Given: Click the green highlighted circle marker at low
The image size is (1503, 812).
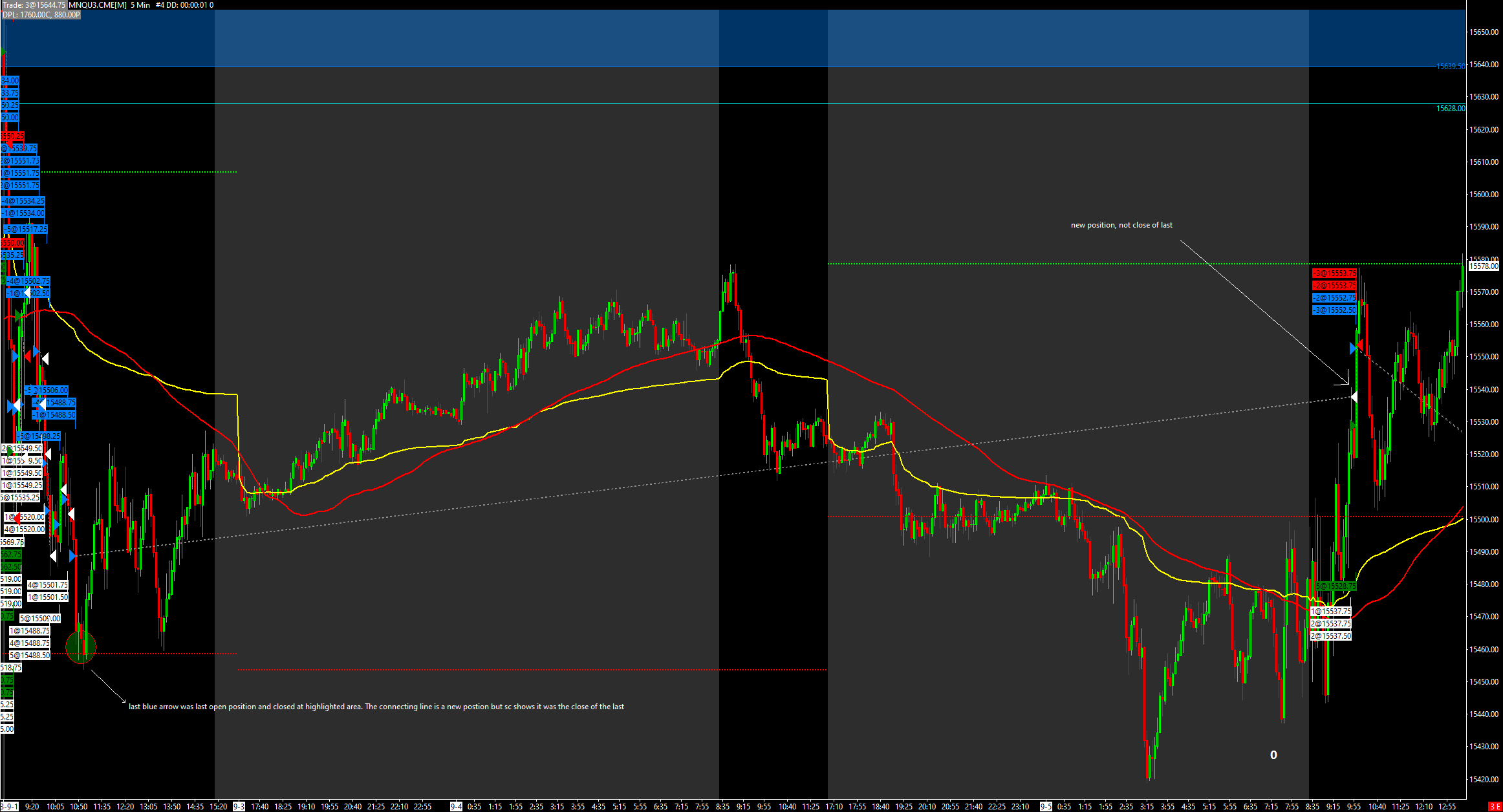Looking at the screenshot, I should (81, 646).
